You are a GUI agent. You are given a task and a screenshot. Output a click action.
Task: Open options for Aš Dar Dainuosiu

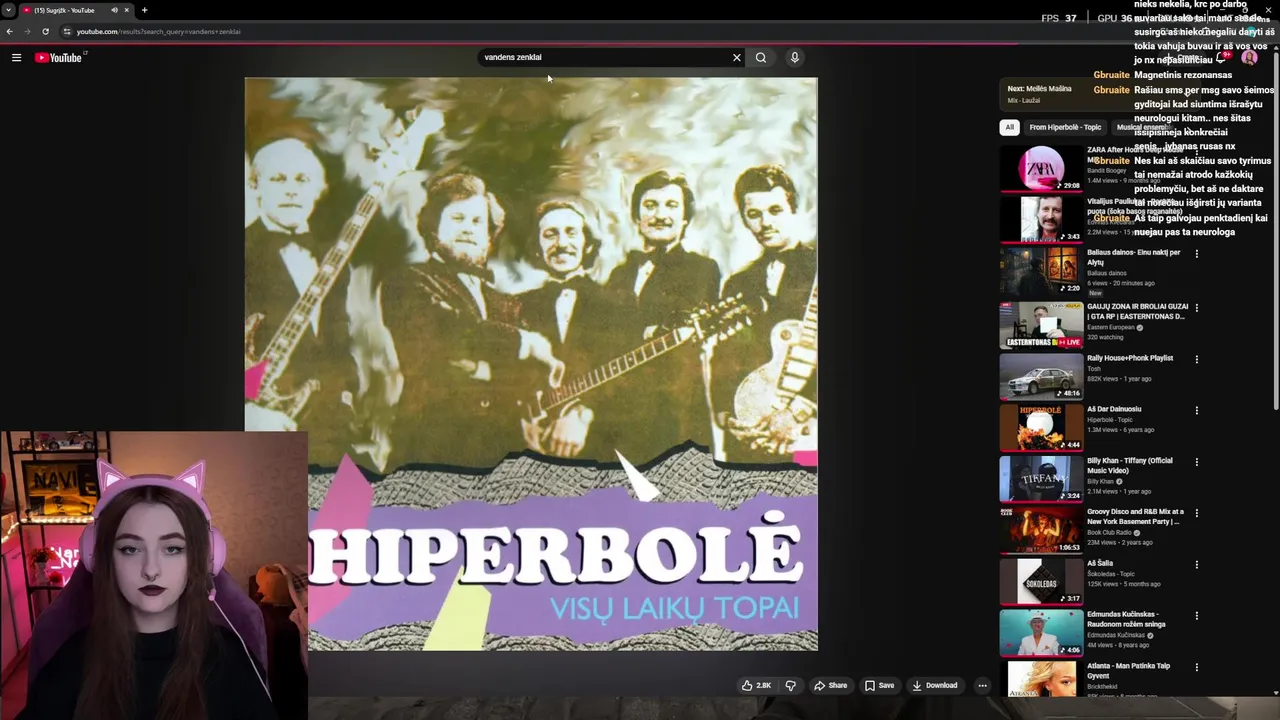(1196, 410)
